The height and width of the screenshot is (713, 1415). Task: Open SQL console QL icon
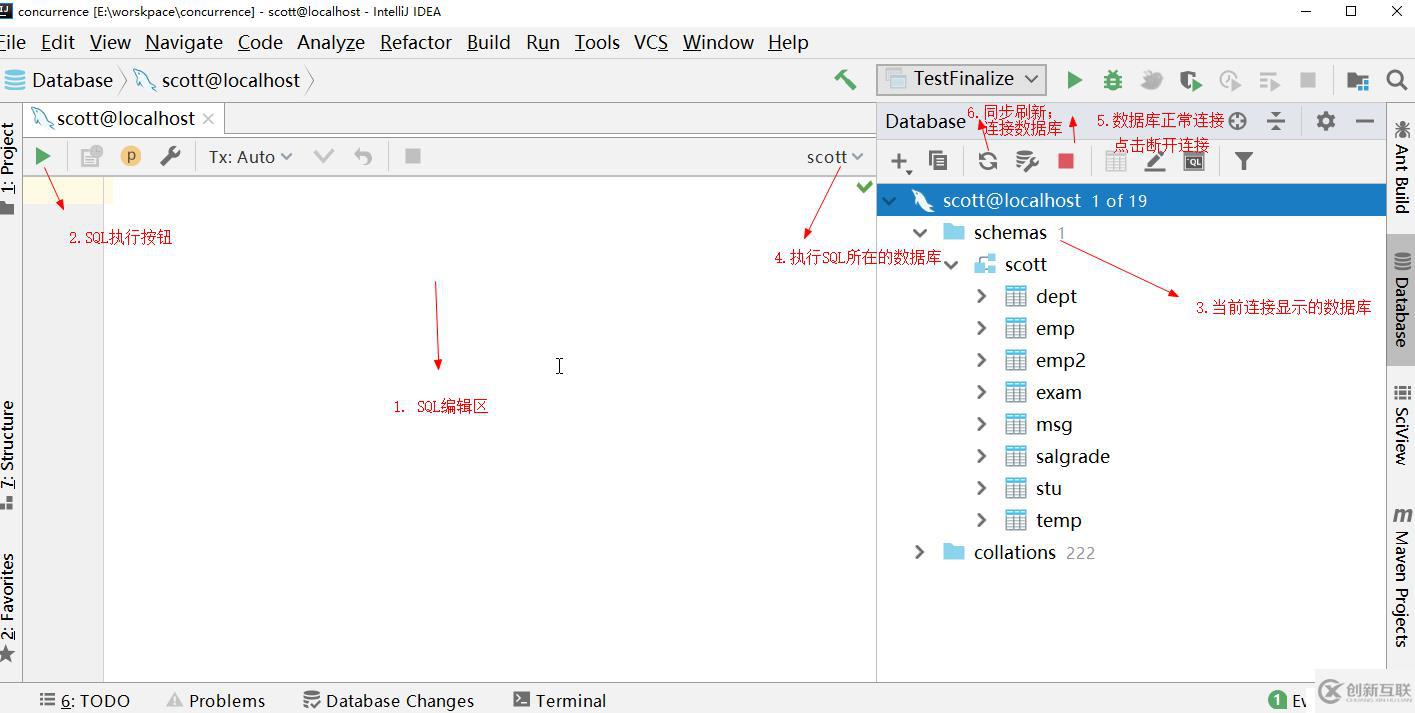pos(1194,161)
